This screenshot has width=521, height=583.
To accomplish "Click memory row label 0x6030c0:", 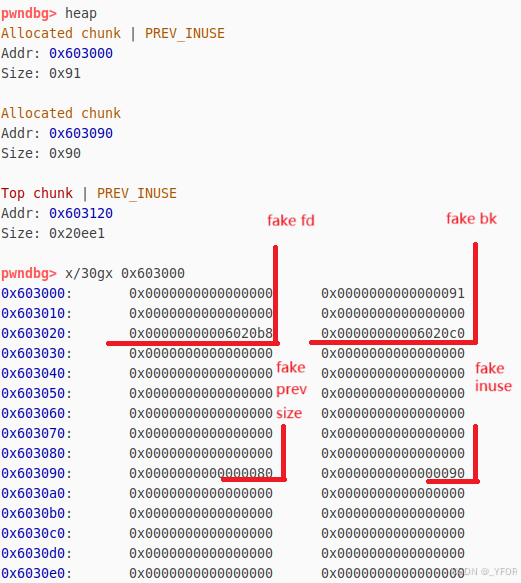I will 36,534.
